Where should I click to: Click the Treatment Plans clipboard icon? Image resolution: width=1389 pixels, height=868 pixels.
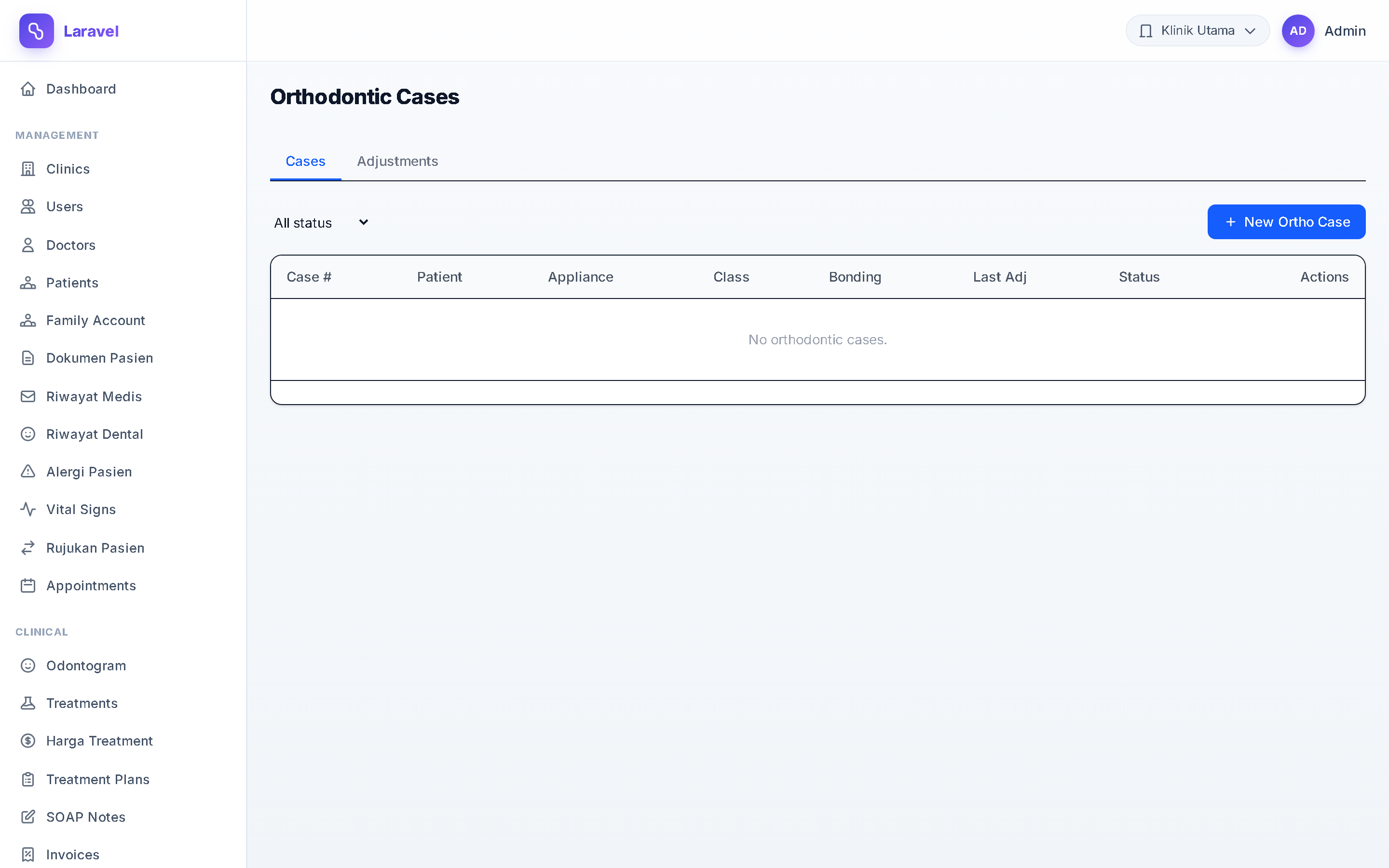coord(28,780)
